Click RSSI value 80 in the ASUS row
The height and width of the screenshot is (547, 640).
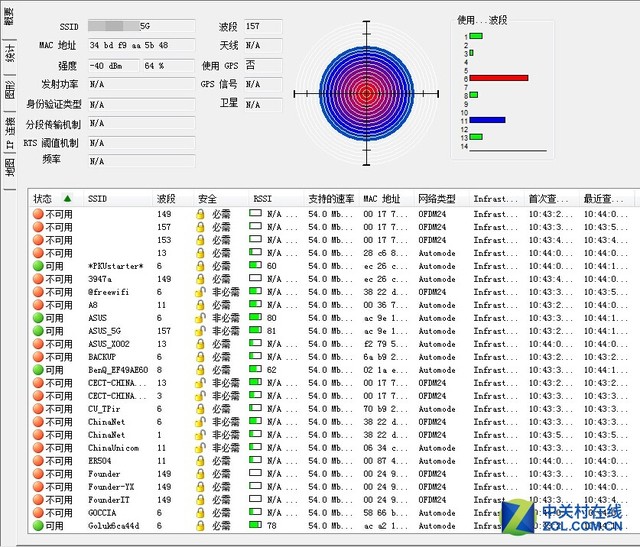[x=271, y=318]
